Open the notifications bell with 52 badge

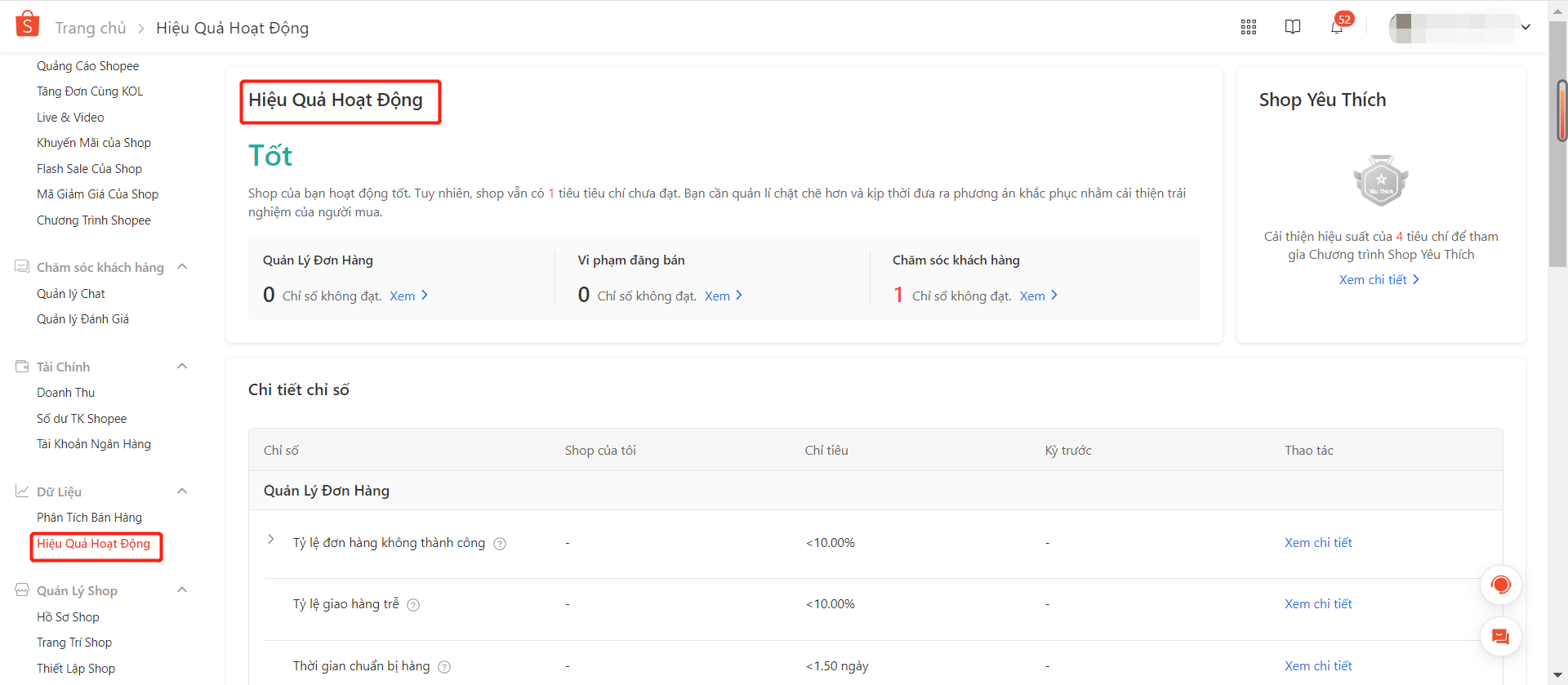(x=1337, y=27)
